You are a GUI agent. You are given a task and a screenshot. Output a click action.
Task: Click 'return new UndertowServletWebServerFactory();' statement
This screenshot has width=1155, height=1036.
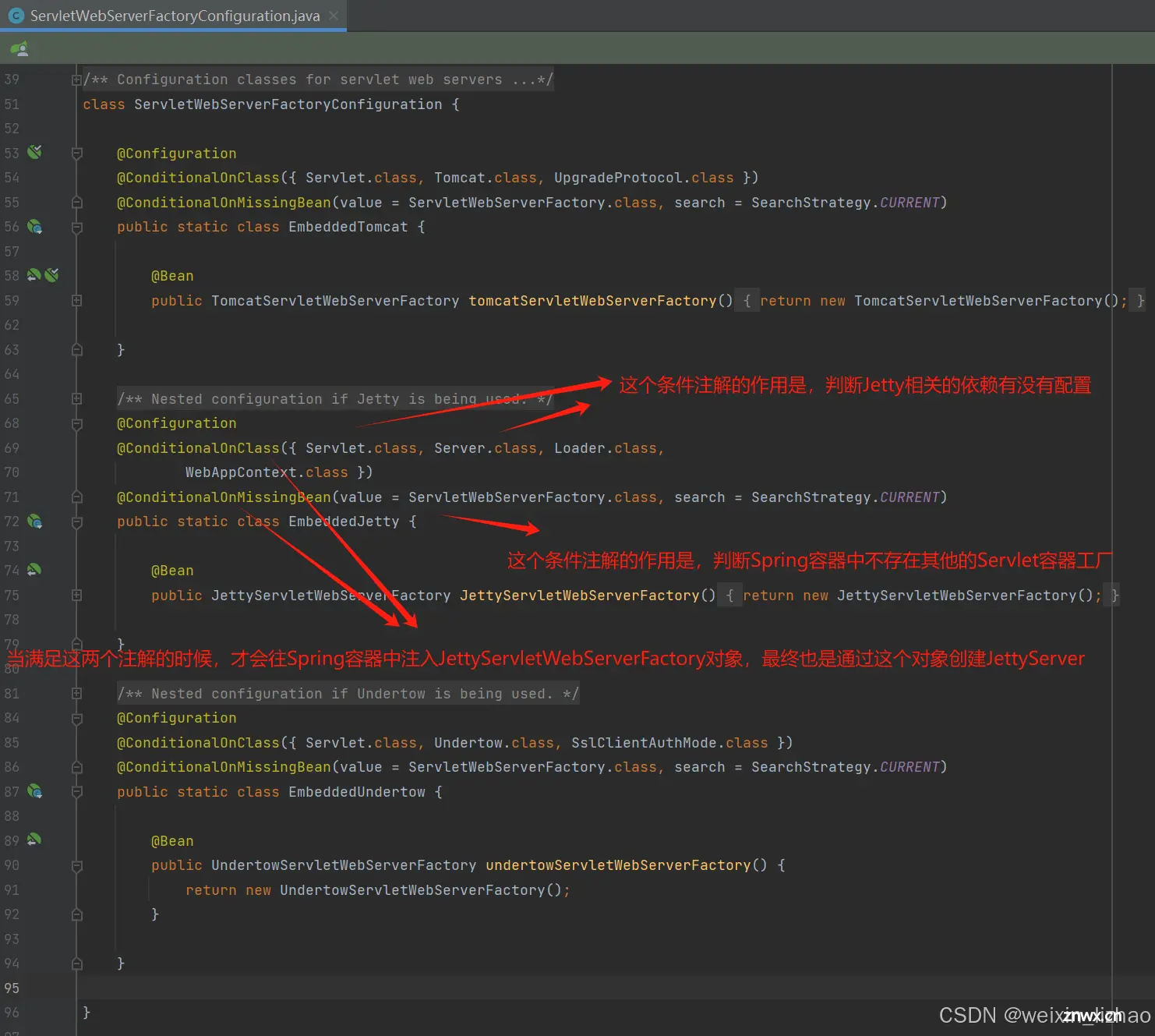coord(378,890)
